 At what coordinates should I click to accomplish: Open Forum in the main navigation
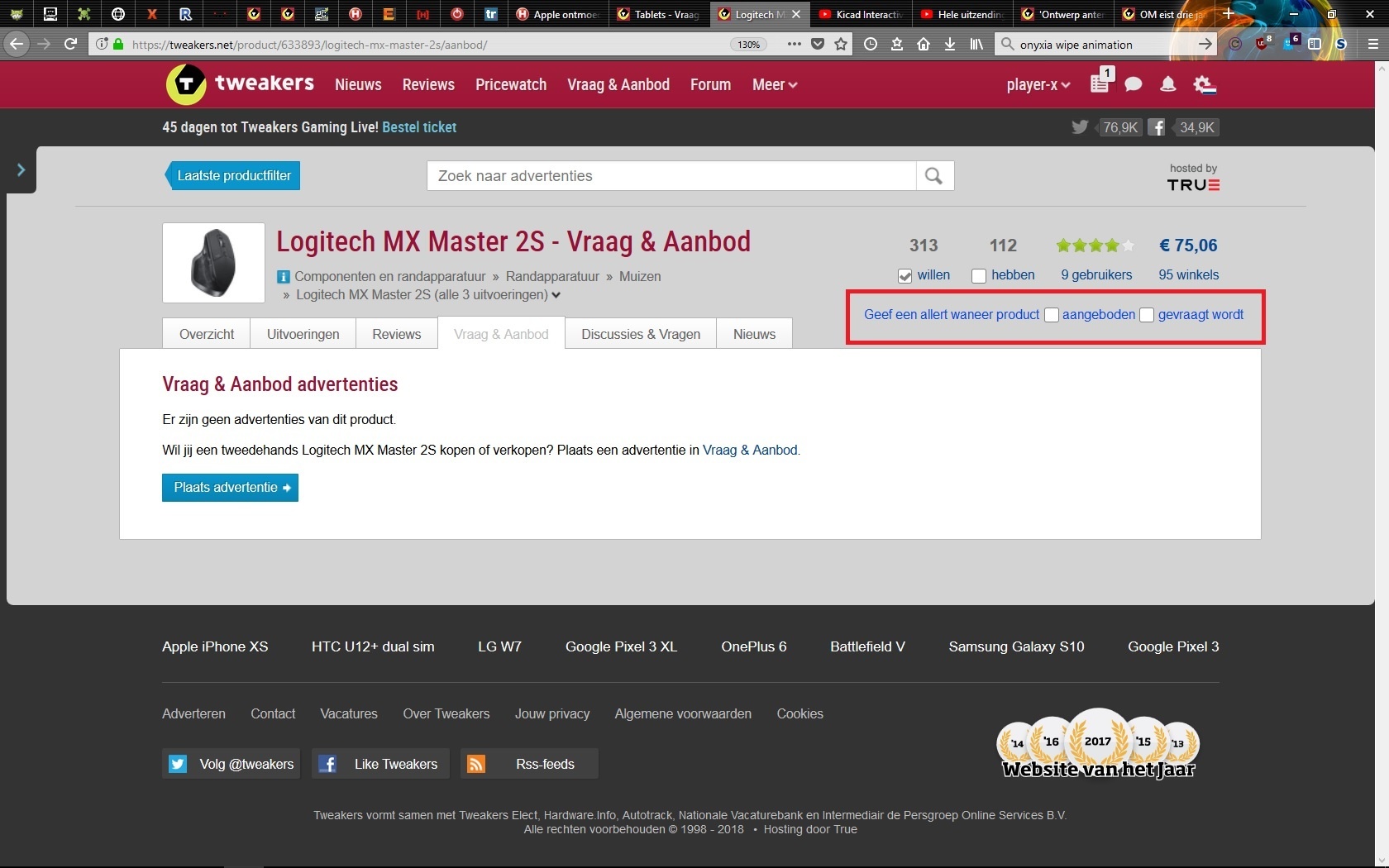711,84
